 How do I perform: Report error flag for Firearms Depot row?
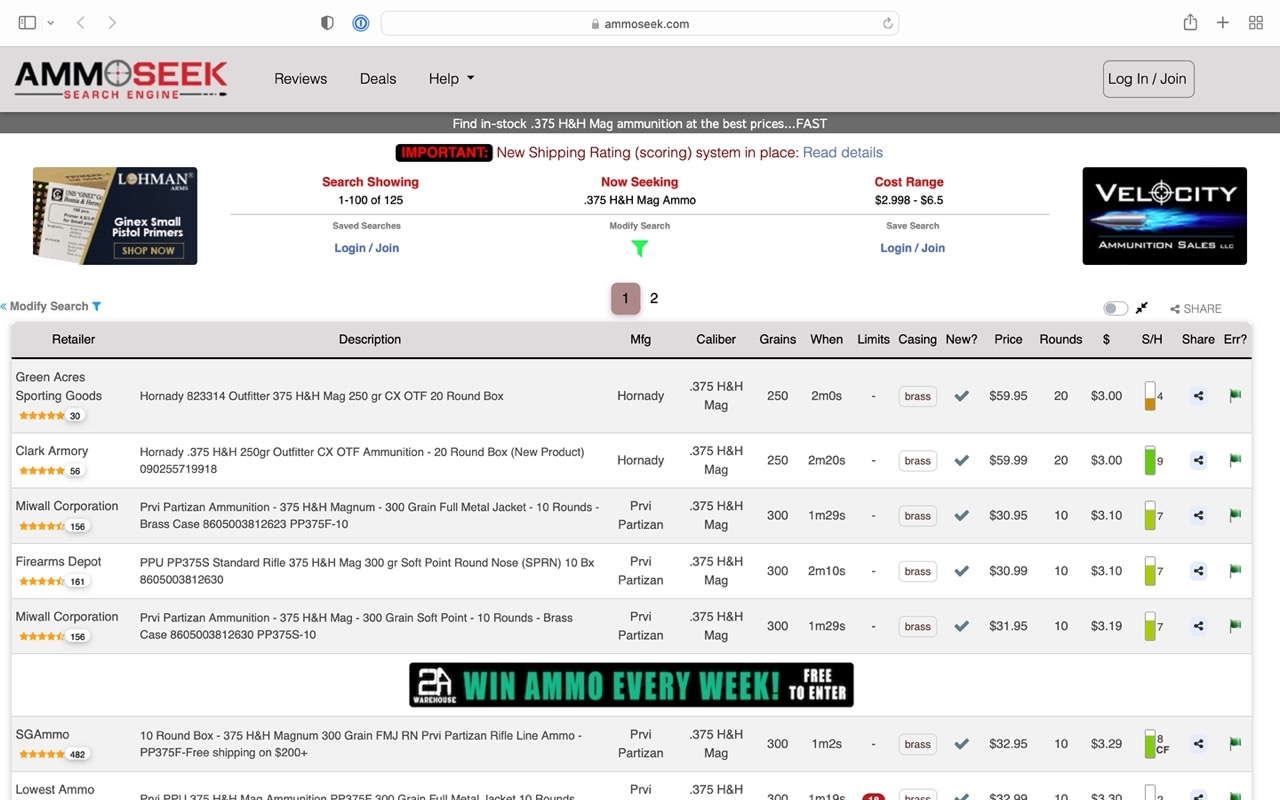(1235, 571)
